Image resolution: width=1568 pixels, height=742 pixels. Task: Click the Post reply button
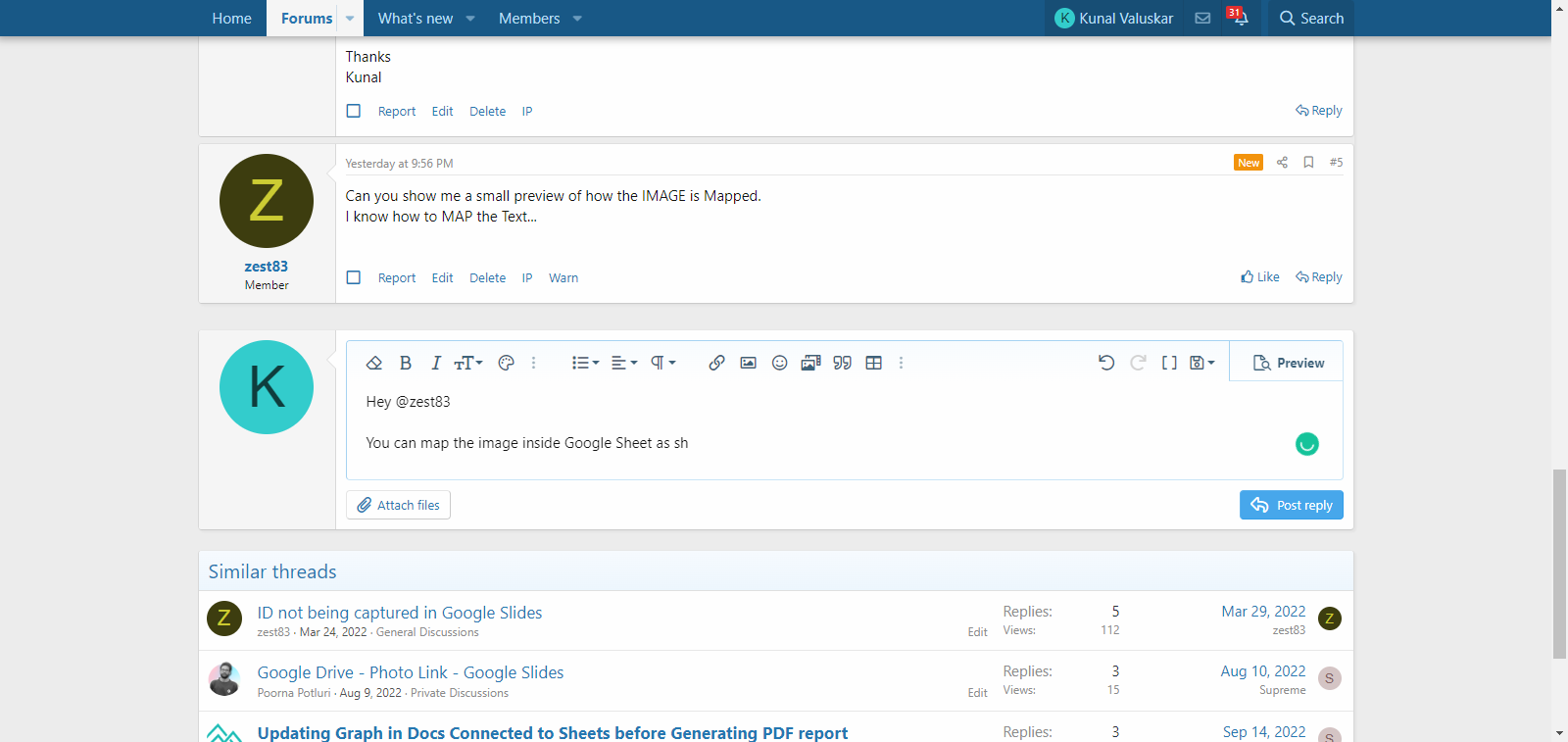coord(1291,505)
